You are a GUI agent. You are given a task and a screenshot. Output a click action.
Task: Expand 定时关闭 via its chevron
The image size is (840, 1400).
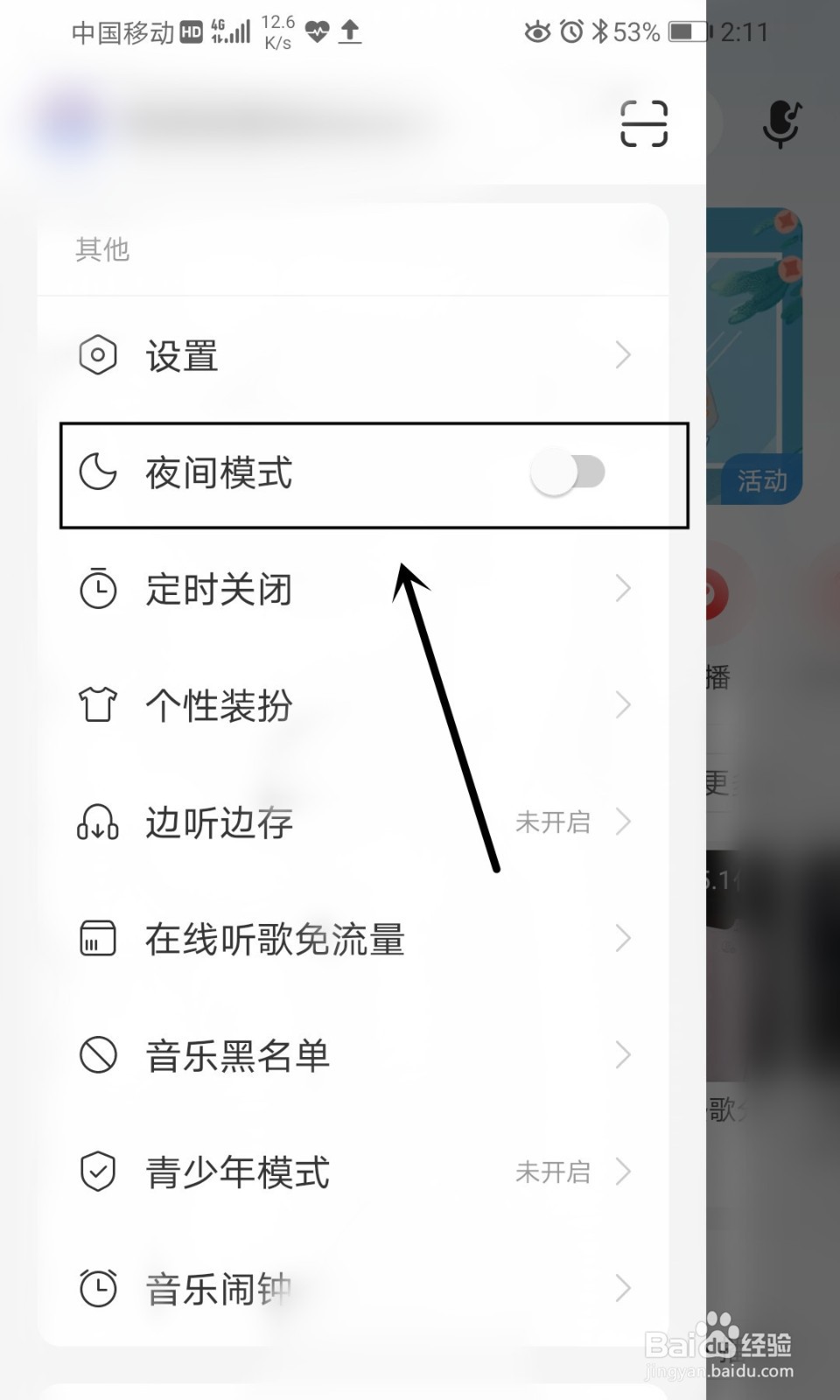click(x=623, y=588)
